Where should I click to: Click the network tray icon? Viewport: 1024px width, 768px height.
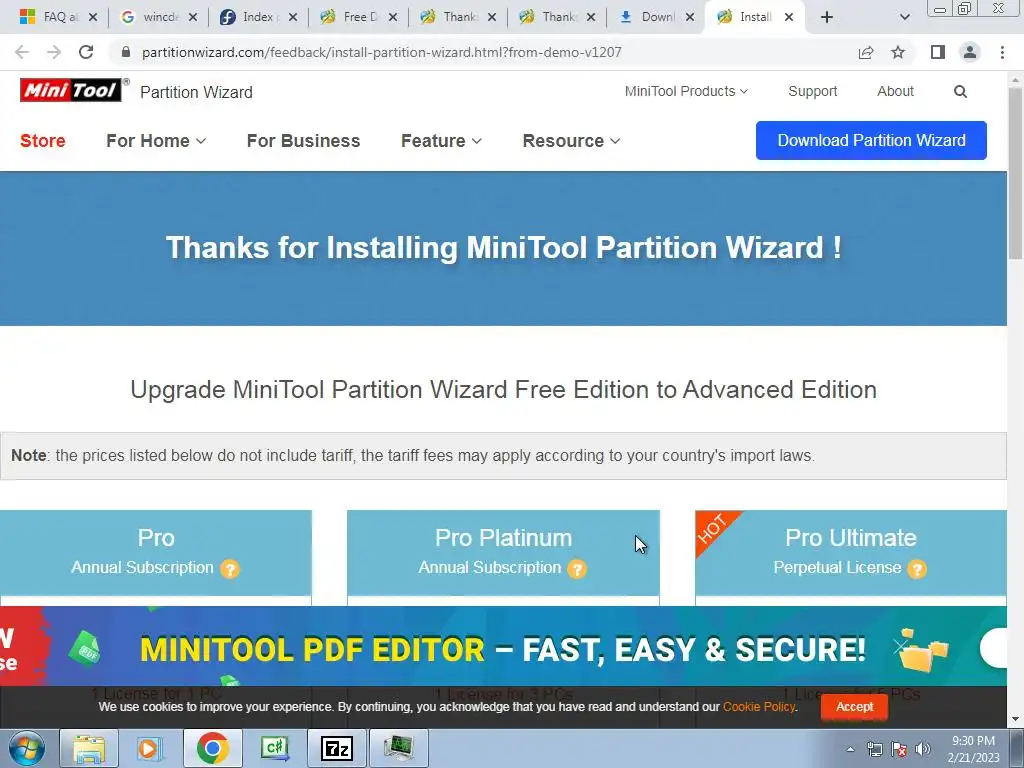tap(874, 749)
